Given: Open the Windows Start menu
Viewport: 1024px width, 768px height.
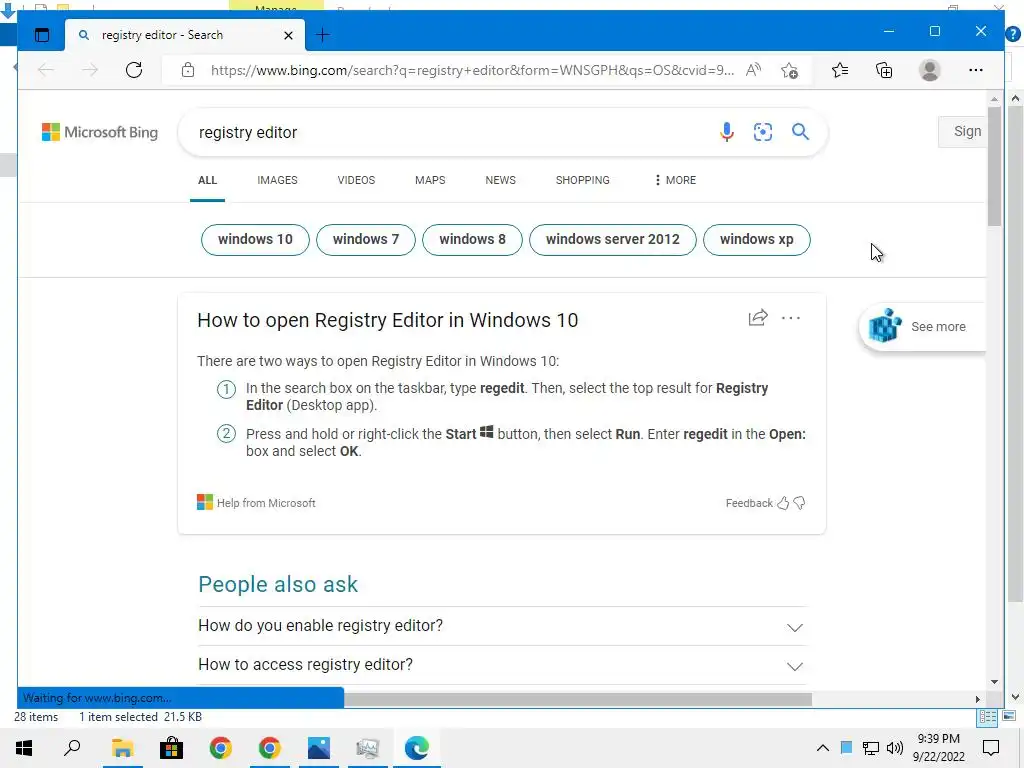Looking at the screenshot, I should tap(24, 748).
